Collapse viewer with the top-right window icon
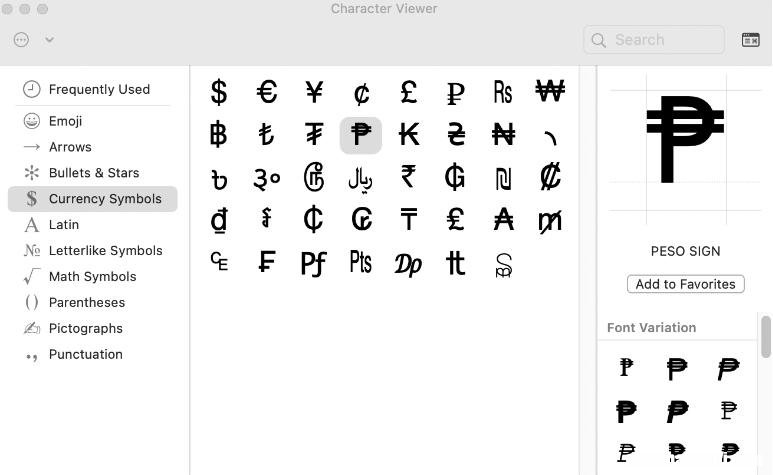The image size is (773, 475). pyautogui.click(x=750, y=40)
